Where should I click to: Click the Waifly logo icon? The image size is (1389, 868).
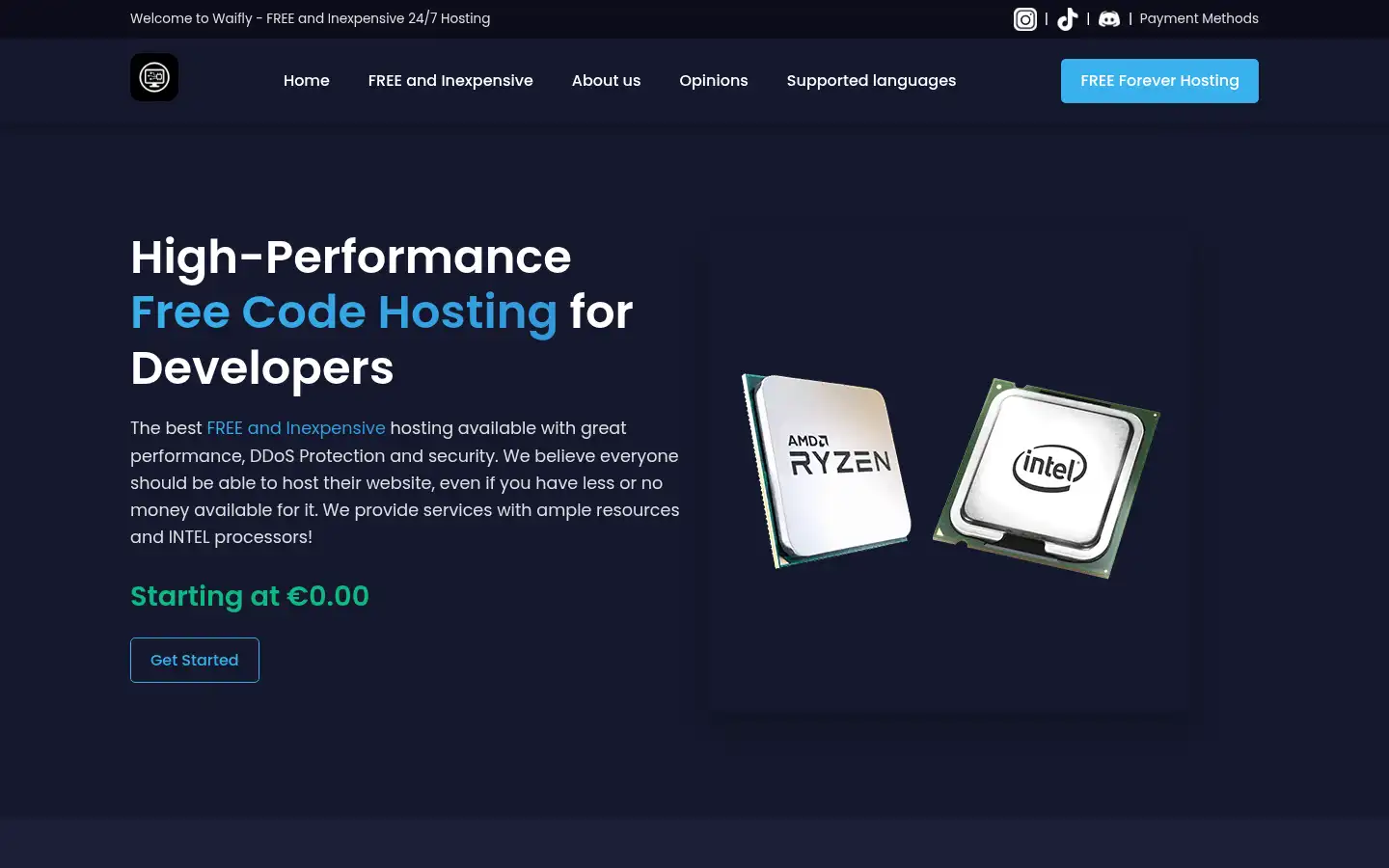154,77
